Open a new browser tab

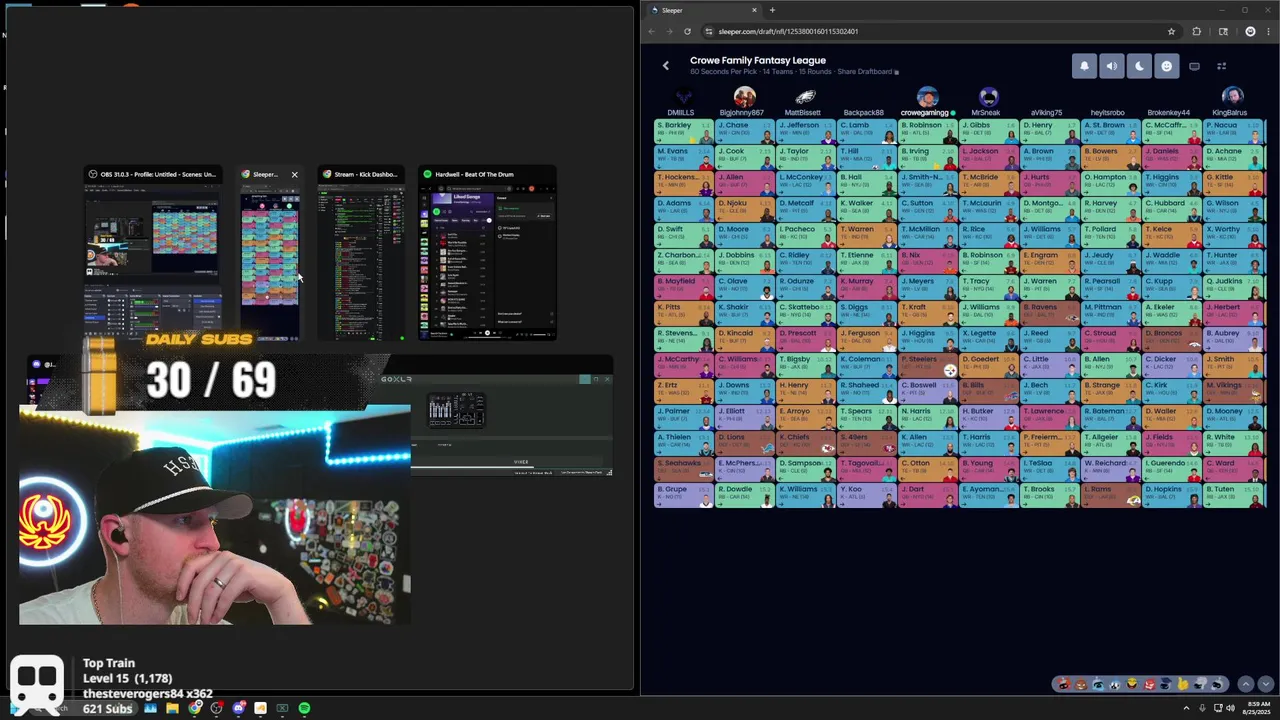click(772, 10)
